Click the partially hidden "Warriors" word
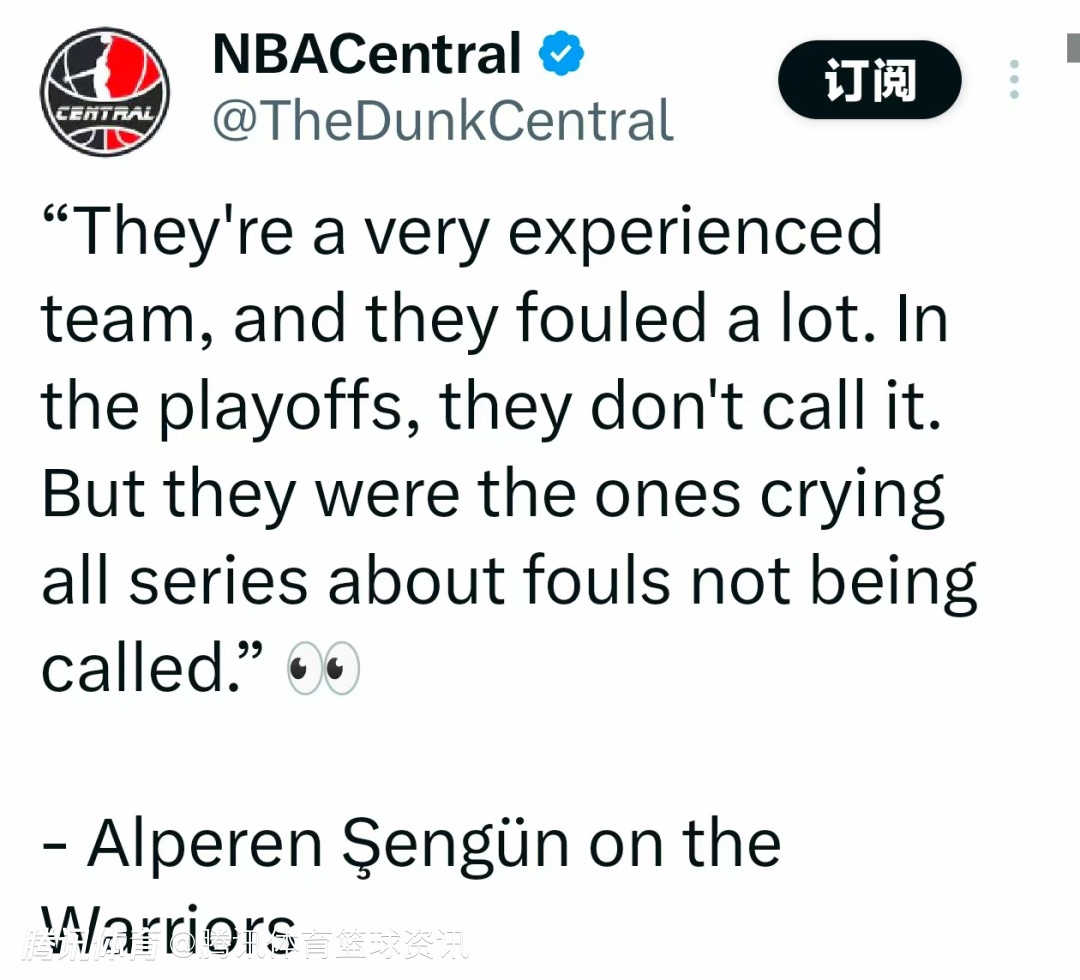 (x=170, y=926)
